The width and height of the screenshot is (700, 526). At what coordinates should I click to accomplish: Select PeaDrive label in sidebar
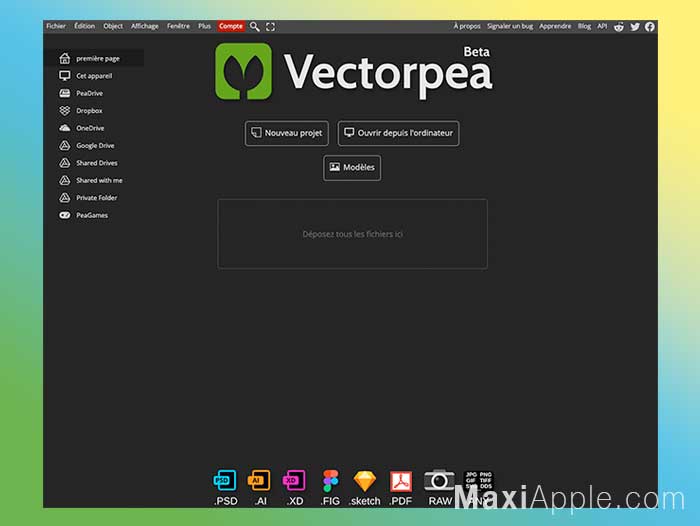[x=89, y=93]
